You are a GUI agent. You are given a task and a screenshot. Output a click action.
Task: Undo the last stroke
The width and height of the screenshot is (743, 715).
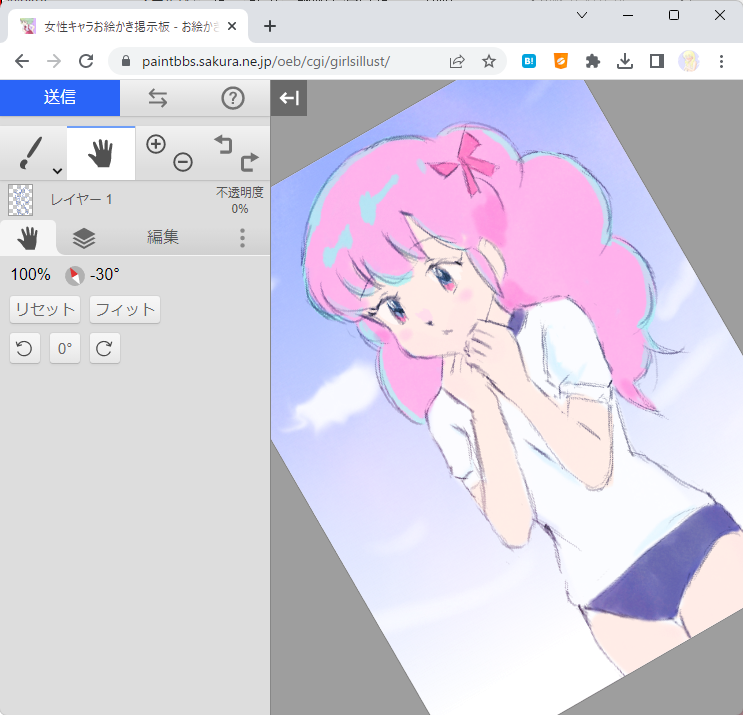pyautogui.click(x=223, y=145)
